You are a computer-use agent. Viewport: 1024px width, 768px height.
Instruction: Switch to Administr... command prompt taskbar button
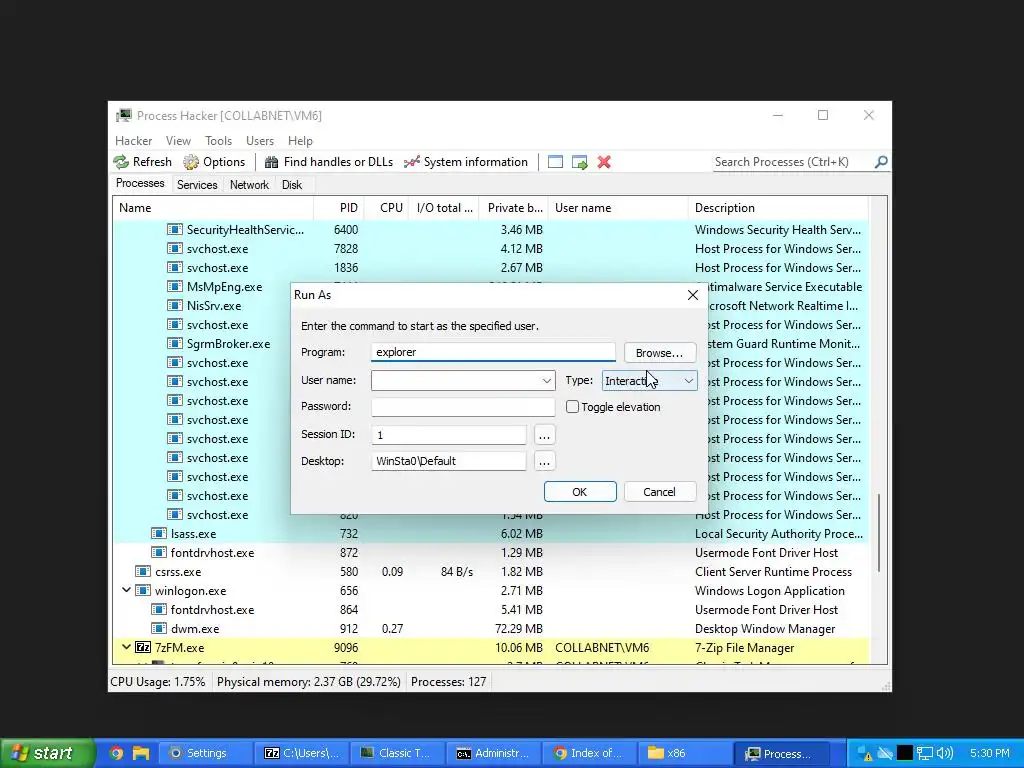[x=492, y=753]
